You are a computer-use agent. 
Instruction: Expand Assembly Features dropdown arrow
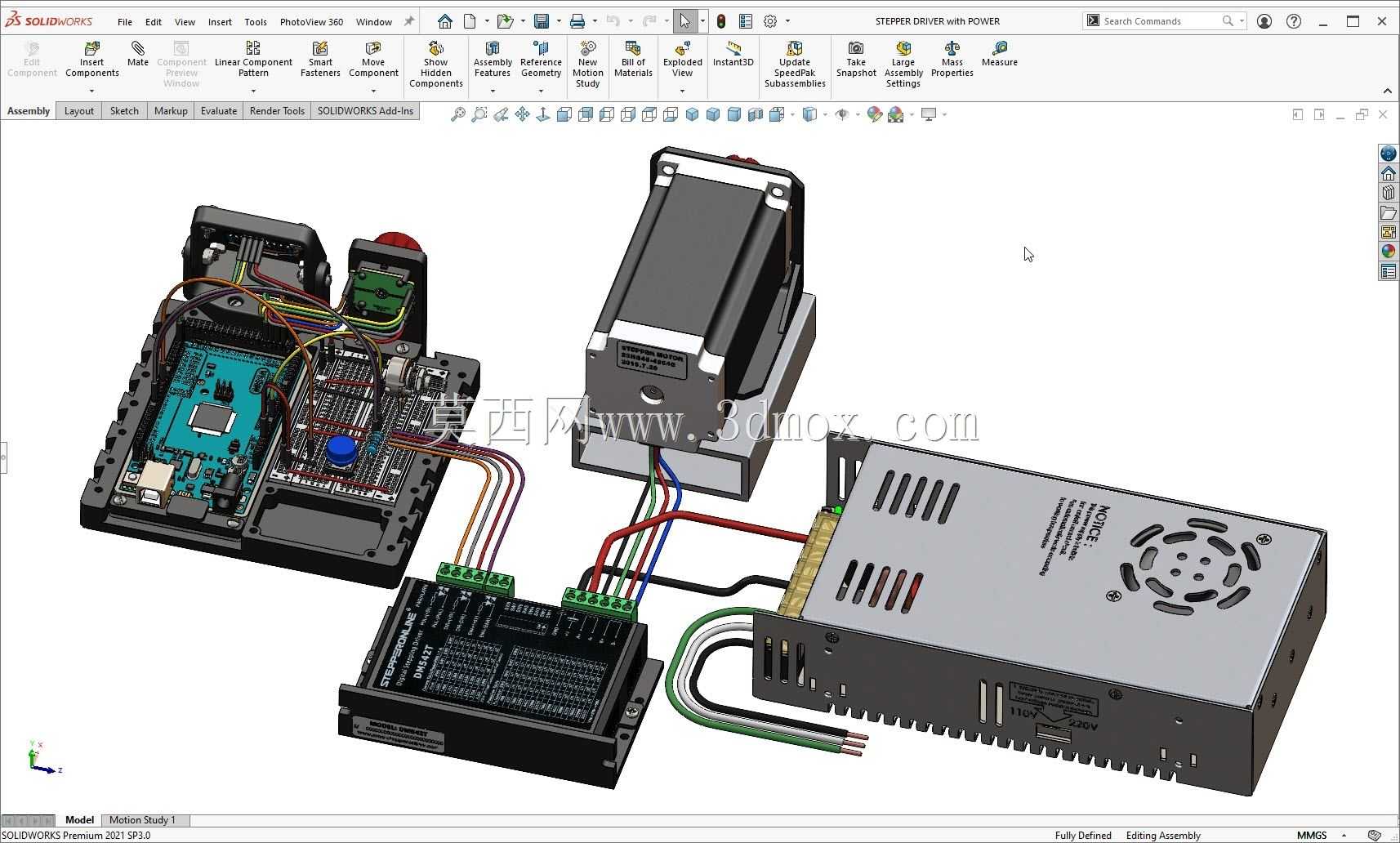(493, 91)
